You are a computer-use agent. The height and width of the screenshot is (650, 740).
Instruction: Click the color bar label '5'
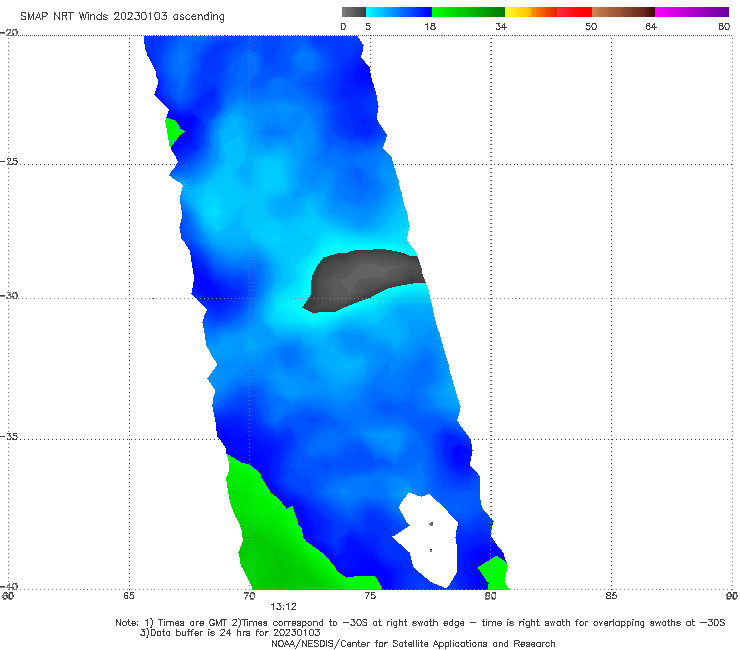point(368,26)
